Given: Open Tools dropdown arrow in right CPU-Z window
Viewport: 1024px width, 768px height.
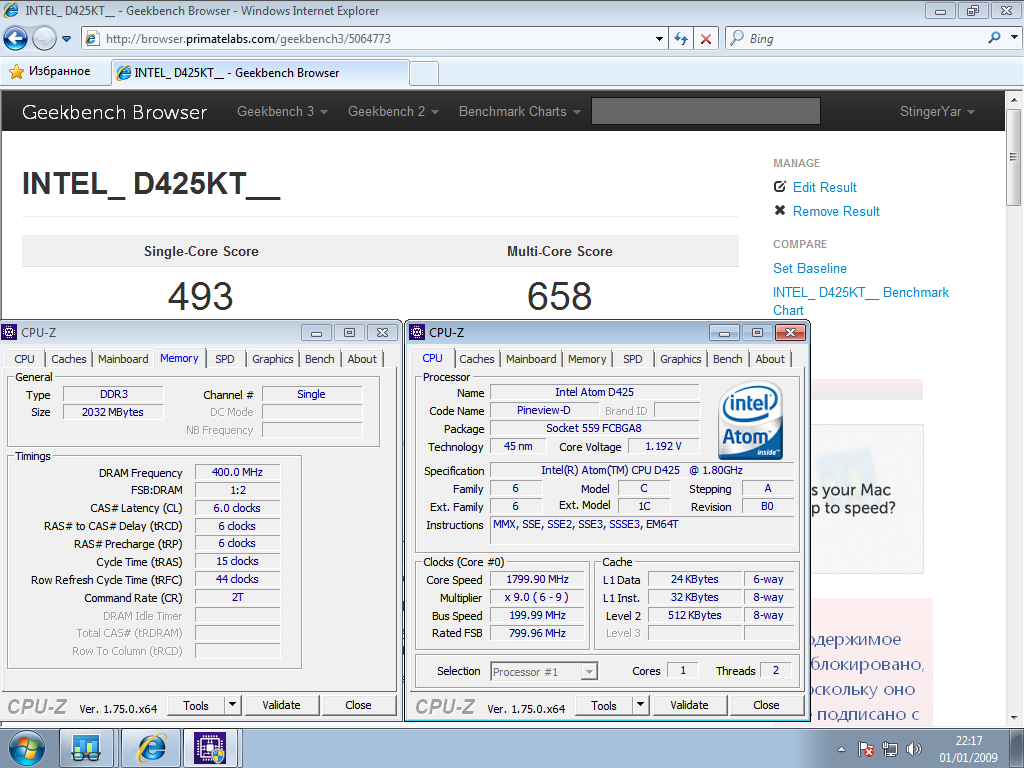Looking at the screenshot, I should tap(641, 705).
